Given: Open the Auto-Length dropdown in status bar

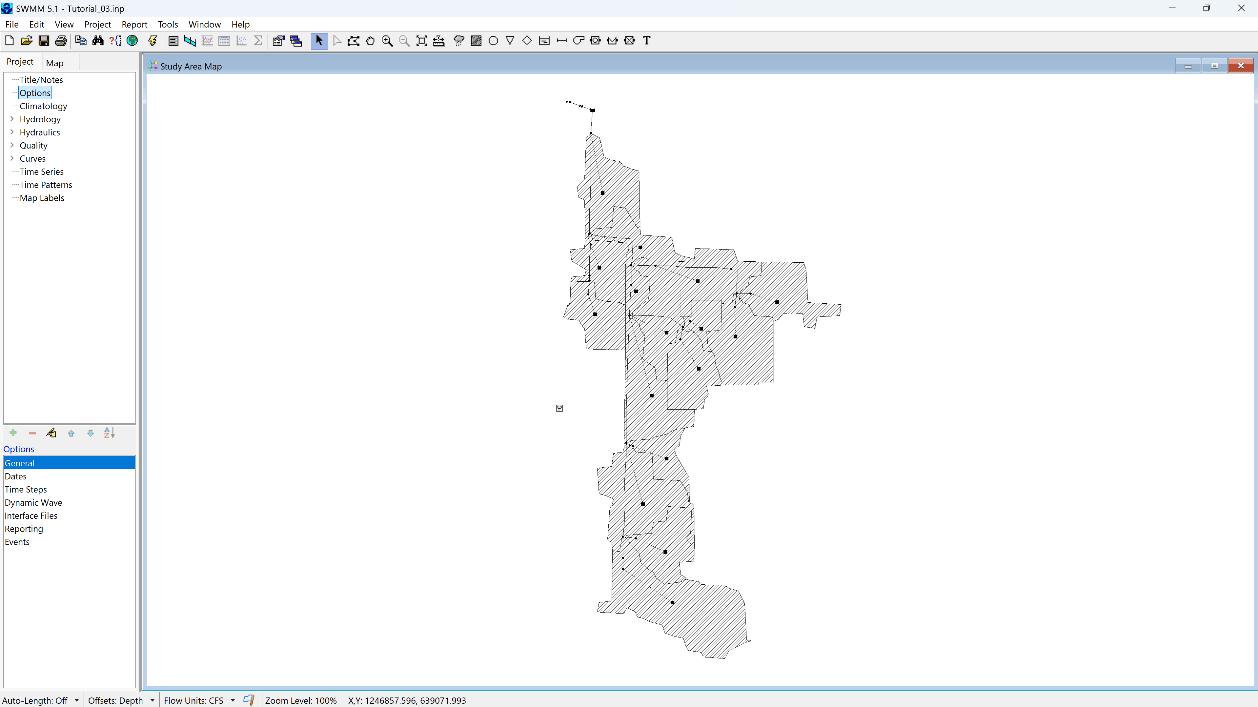Looking at the screenshot, I should tap(76, 700).
